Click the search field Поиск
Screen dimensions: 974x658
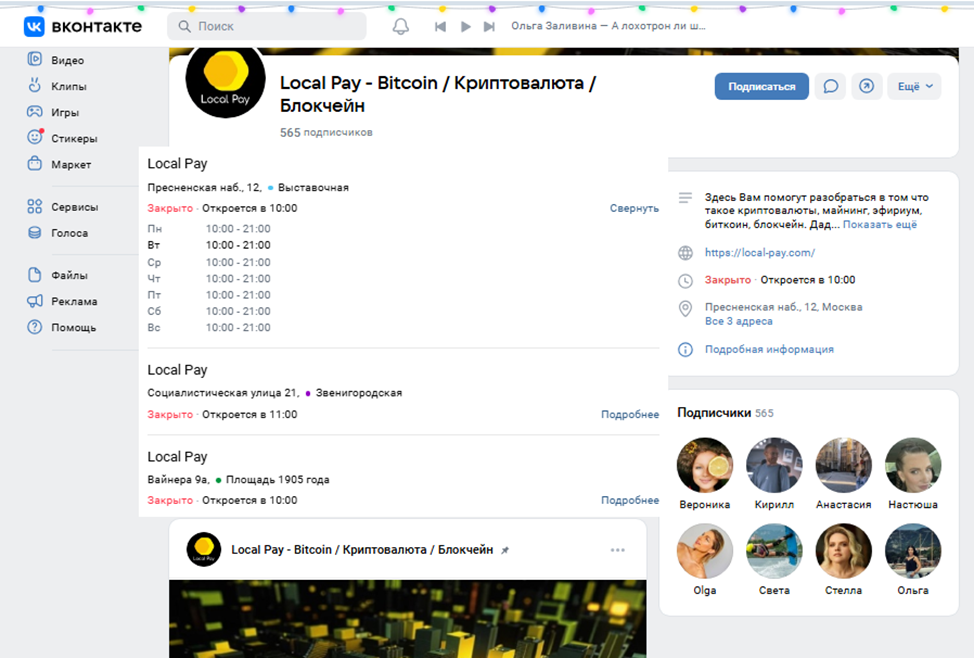pyautogui.click(x=266, y=26)
